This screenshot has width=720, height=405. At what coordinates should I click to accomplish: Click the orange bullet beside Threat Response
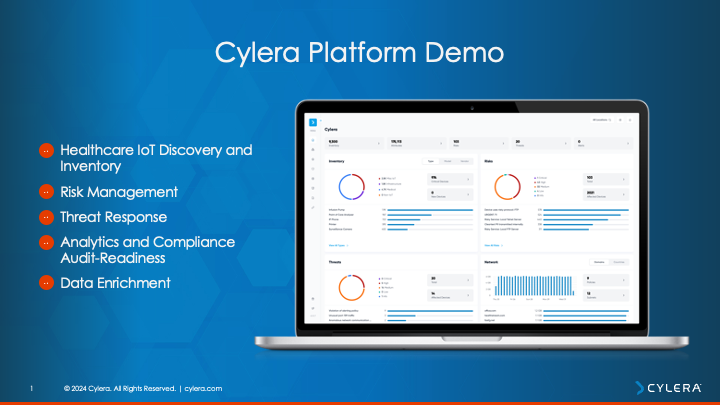[46, 217]
